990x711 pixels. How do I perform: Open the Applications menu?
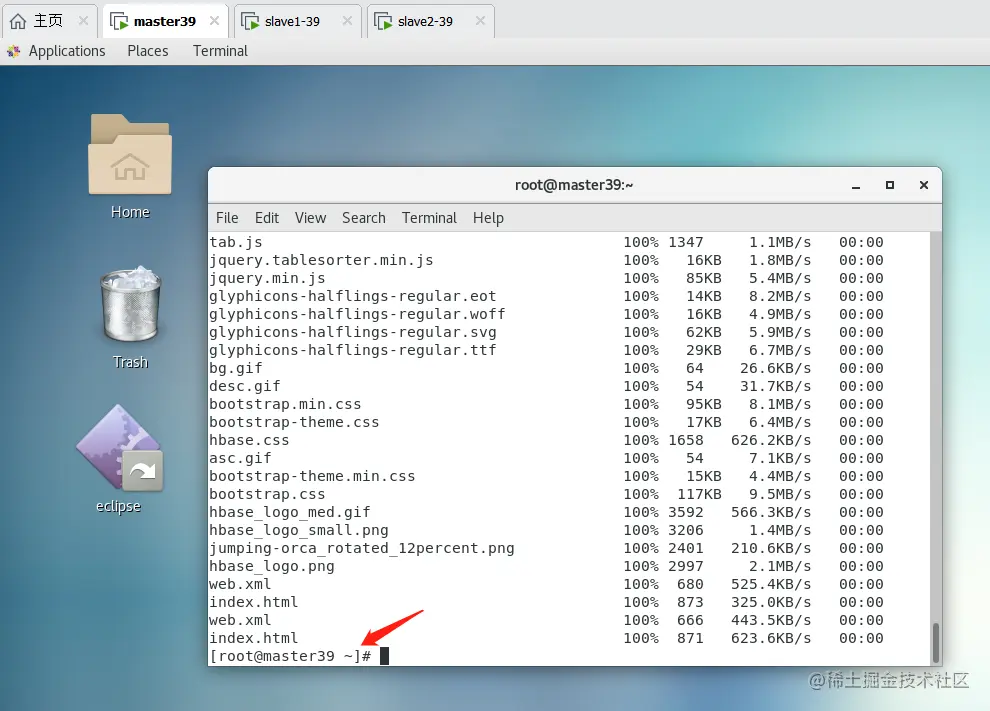[x=67, y=51]
